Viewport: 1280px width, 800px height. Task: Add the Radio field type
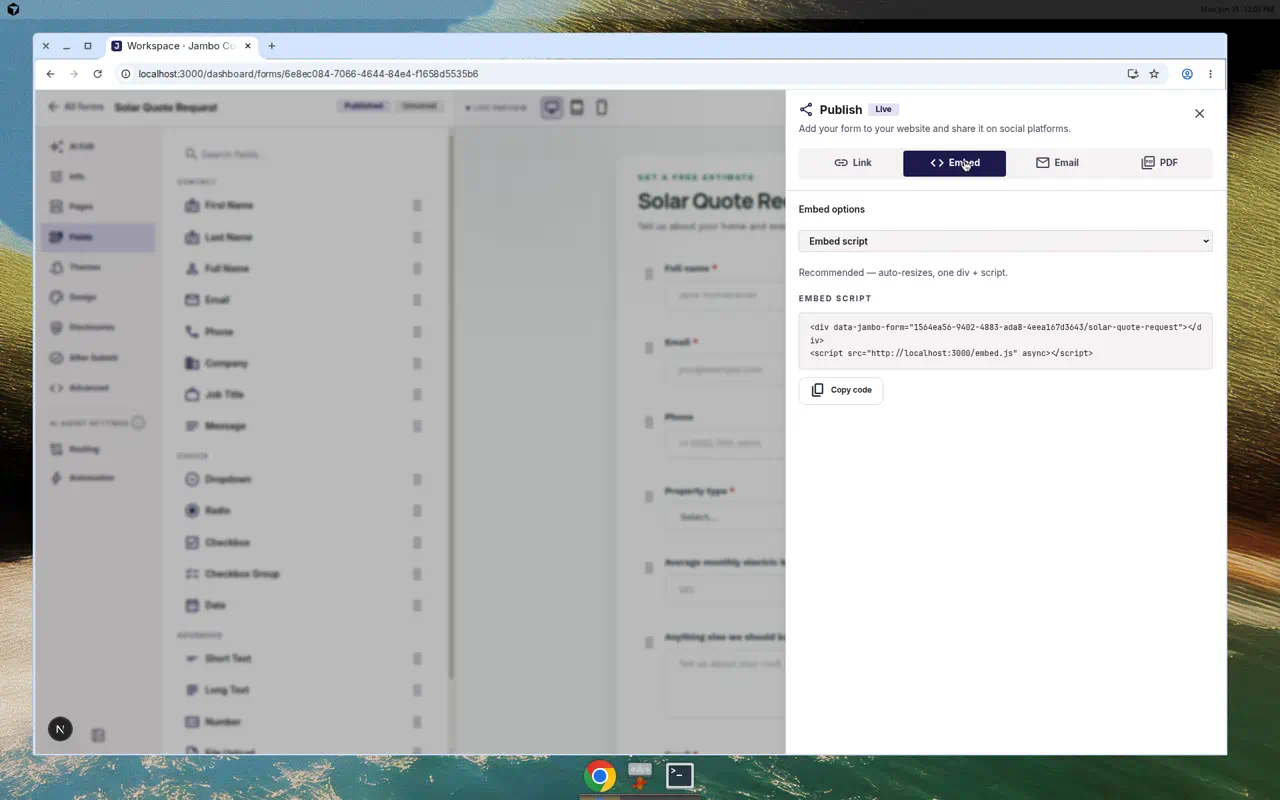click(x=305, y=511)
